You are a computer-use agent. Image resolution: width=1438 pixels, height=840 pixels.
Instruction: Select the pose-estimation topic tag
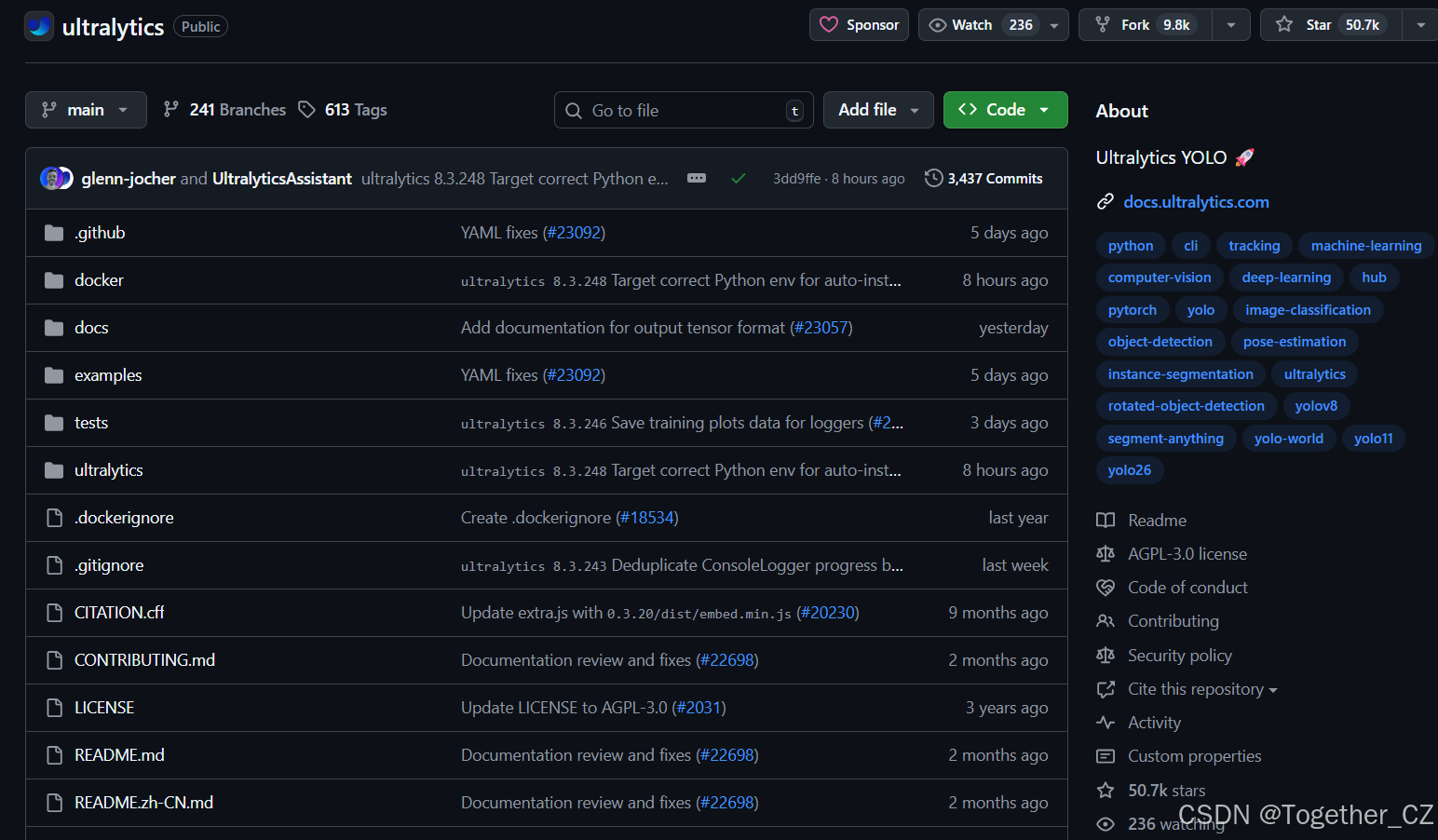[x=1295, y=342]
